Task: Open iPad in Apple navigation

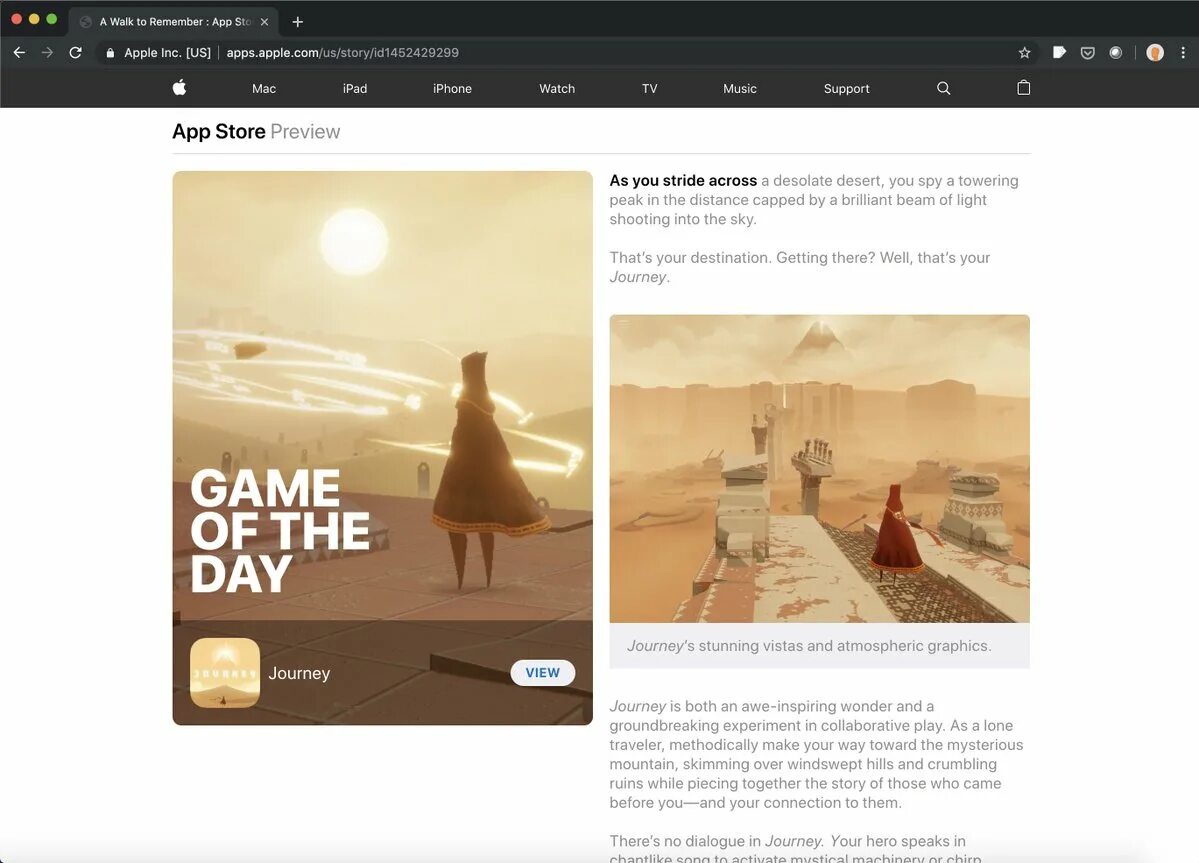Action: point(355,89)
